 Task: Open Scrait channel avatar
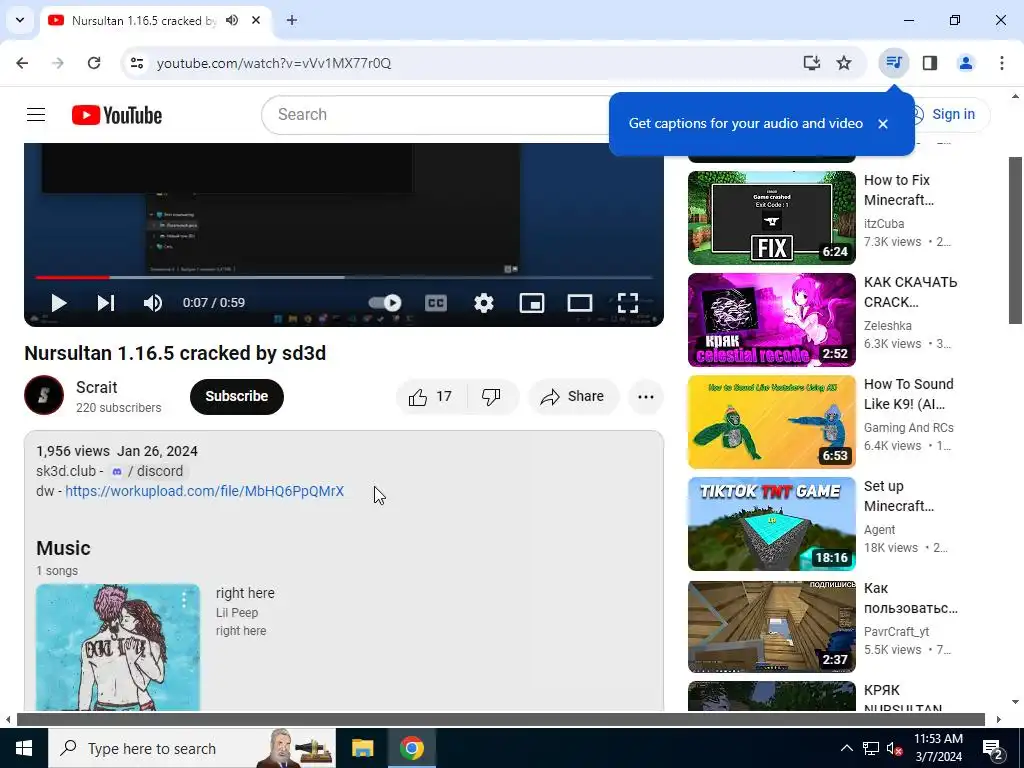(44, 395)
